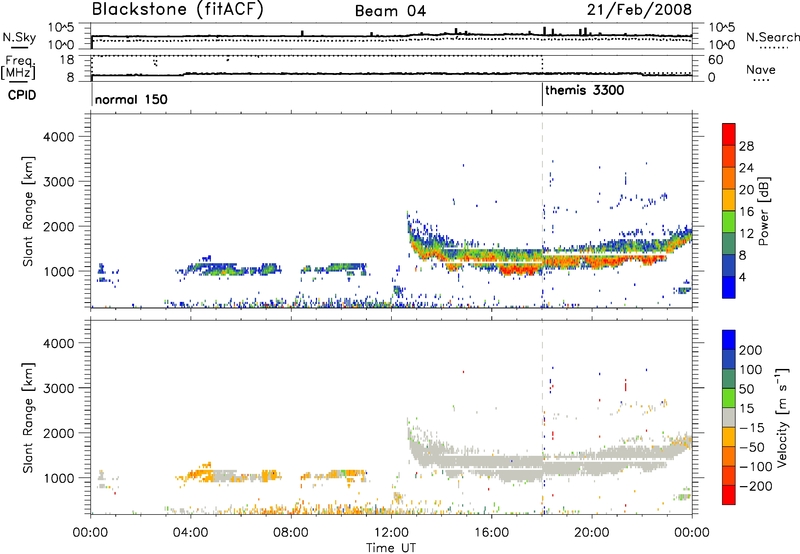Image resolution: width=800 pixels, height=554 pixels.
Task: Click the "100" label on Velocity colorbar
Action: click(x=751, y=369)
